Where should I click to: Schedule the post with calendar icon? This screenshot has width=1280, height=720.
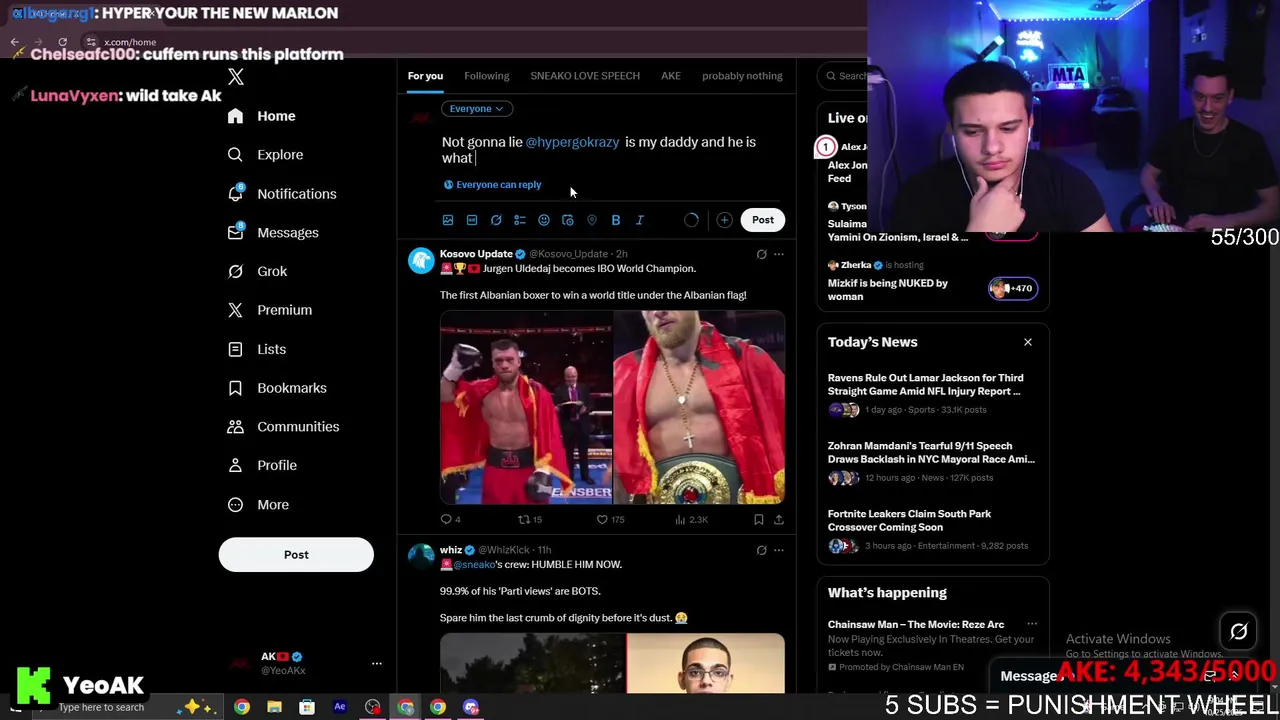(x=568, y=220)
